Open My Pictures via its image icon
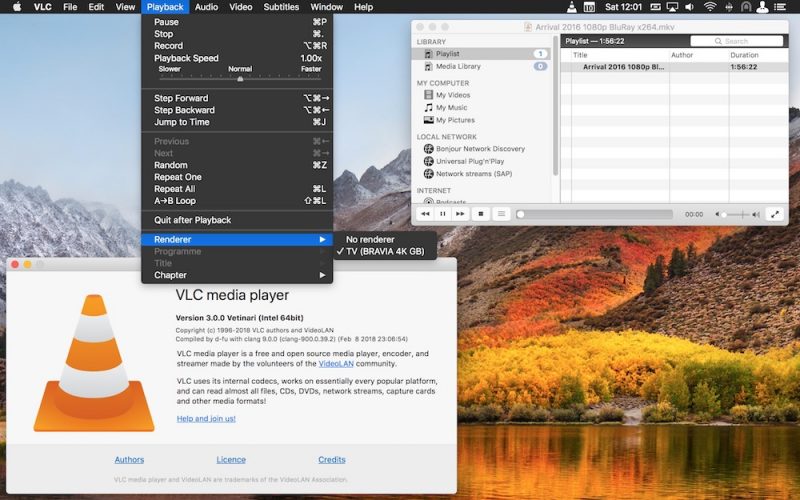The height and width of the screenshot is (500, 800). tap(429, 120)
